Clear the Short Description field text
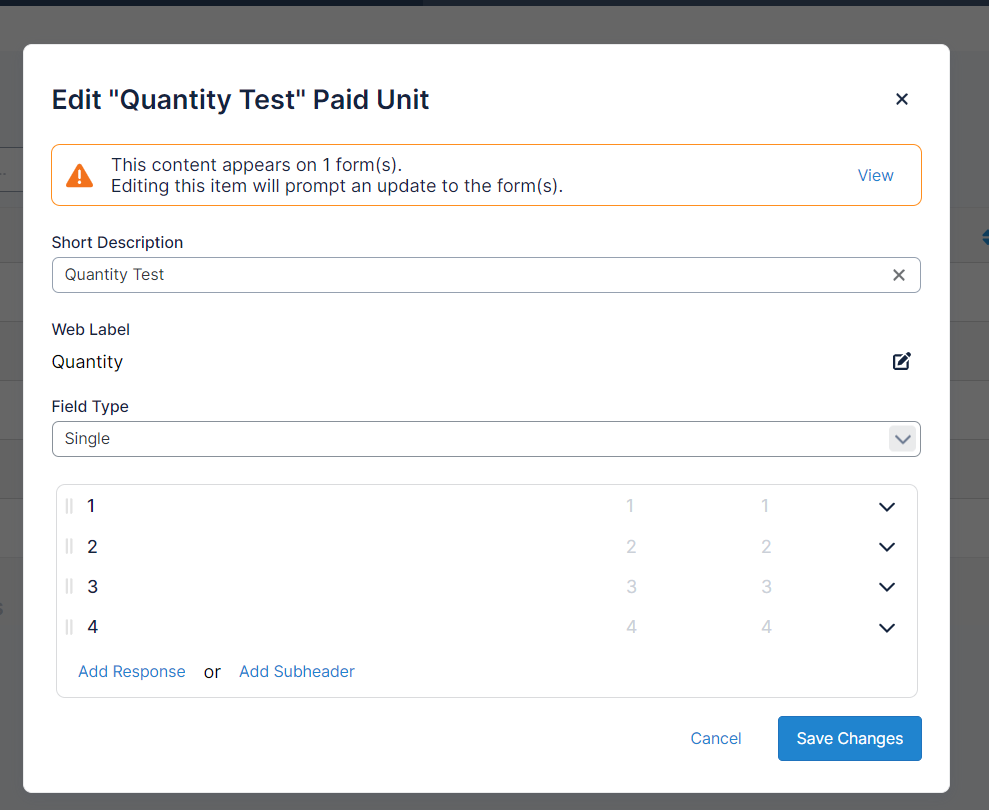Screen dimensions: 989x810 [898, 275]
